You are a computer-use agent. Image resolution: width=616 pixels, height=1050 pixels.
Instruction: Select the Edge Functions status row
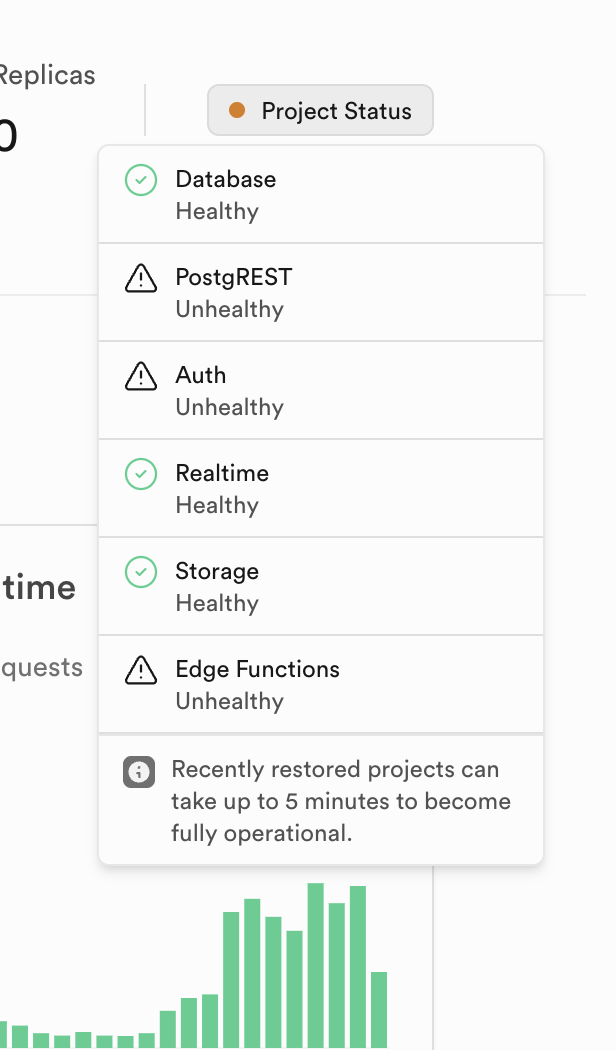[x=320, y=684]
